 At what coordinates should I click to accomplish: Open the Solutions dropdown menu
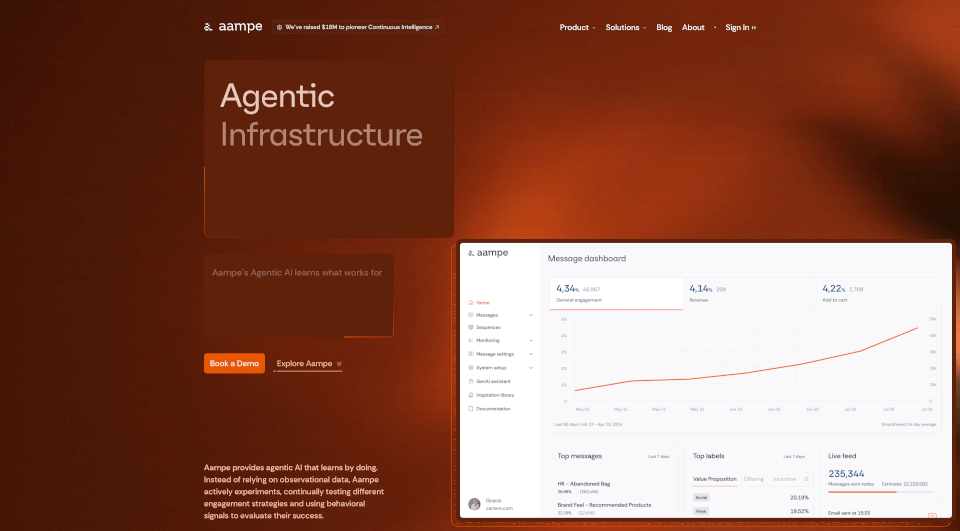pos(626,28)
